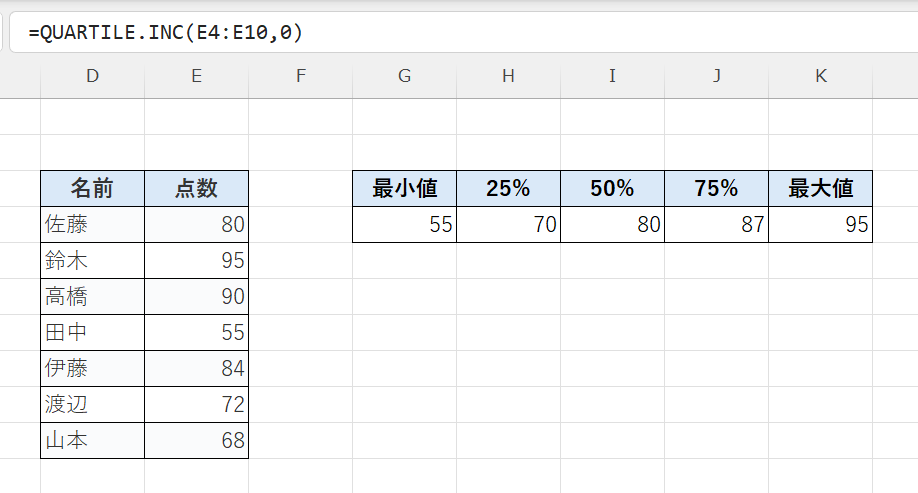The width and height of the screenshot is (918, 493).
Task: Select column K header
Action: point(820,76)
